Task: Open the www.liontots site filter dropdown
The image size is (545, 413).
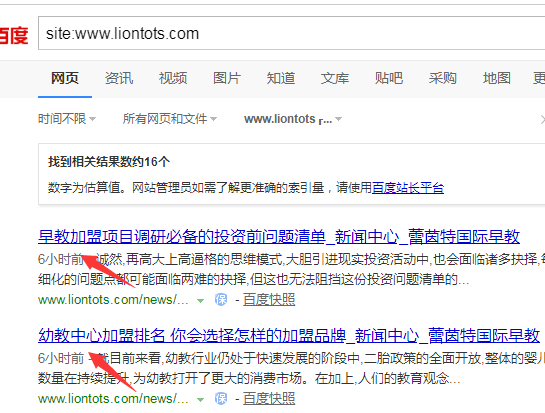Action: pyautogui.click(x=293, y=119)
